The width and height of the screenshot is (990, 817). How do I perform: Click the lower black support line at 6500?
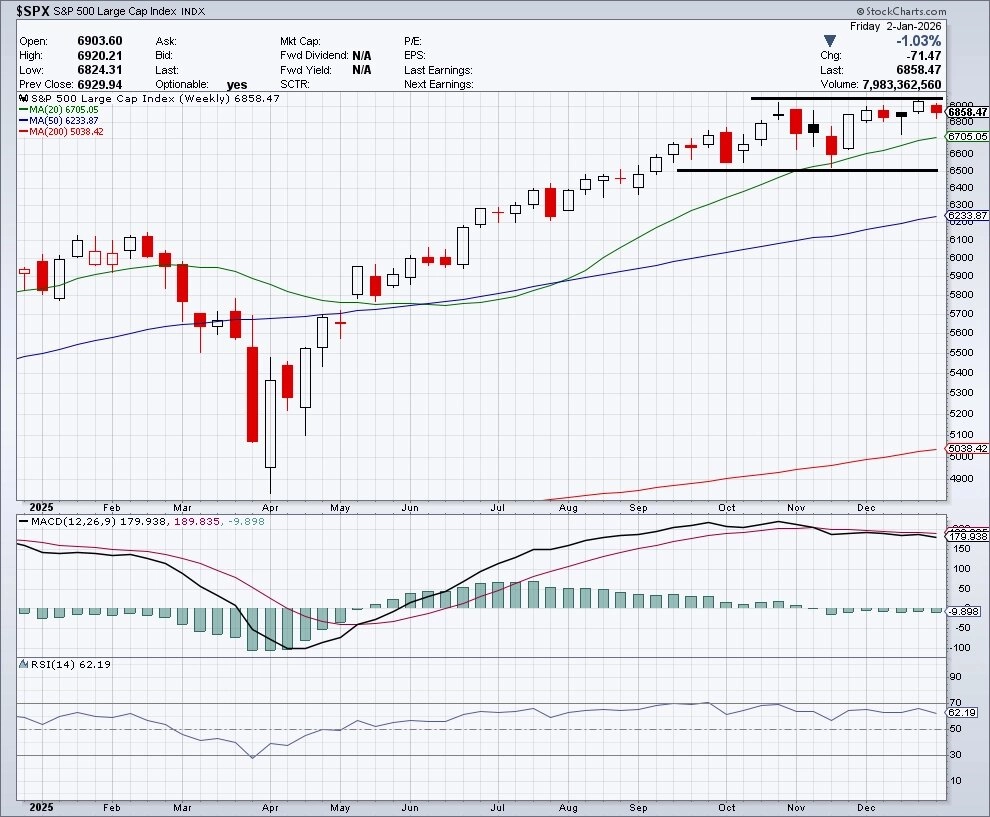point(807,170)
